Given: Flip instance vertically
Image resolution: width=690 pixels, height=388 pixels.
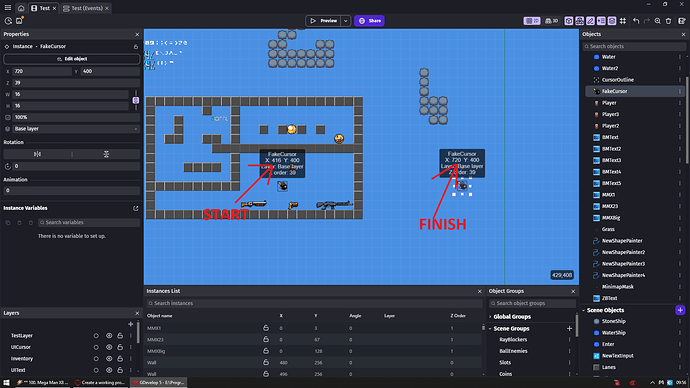Looking at the screenshot, I should coord(106,154).
